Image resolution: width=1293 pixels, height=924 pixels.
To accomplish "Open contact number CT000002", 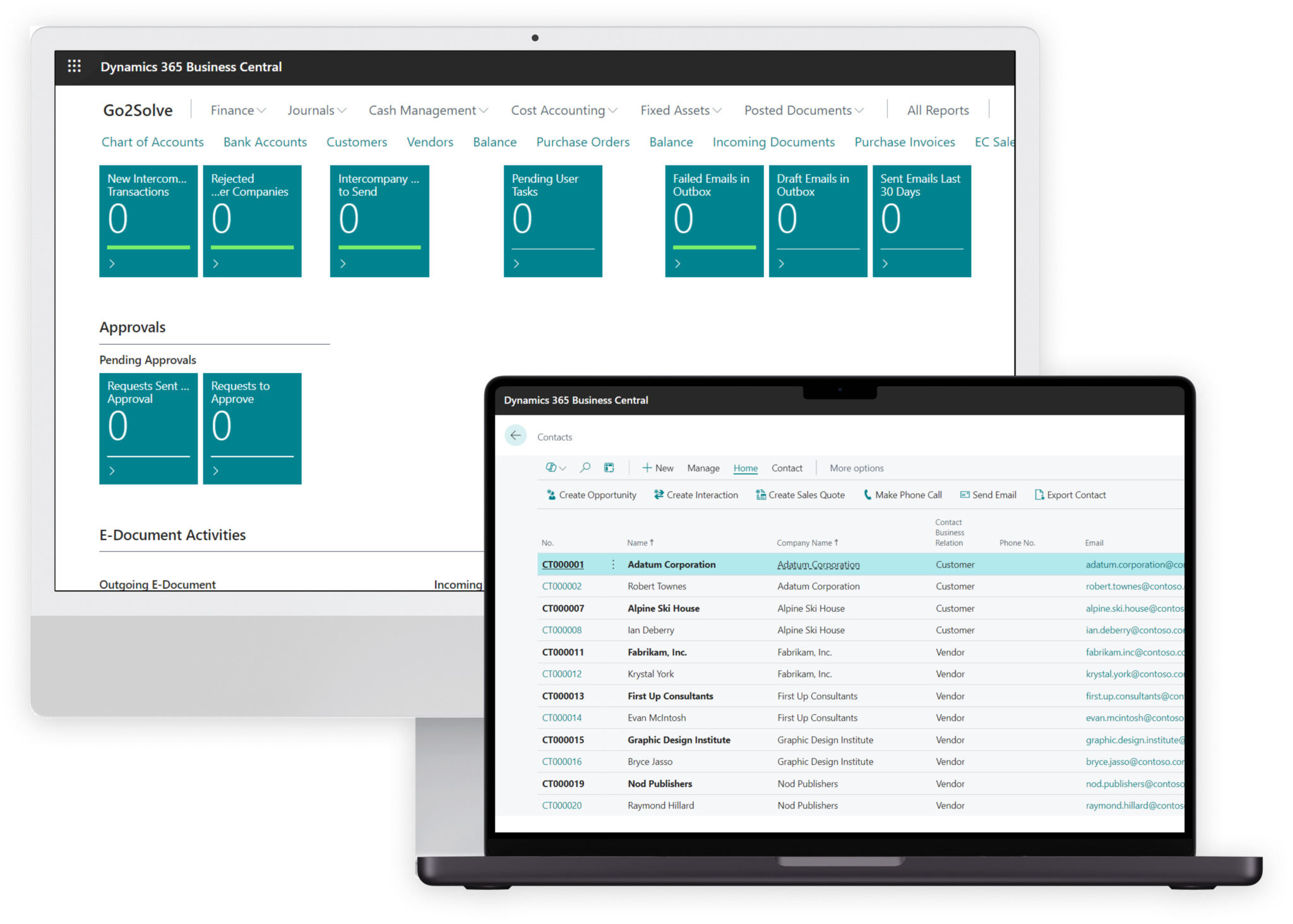I will pos(561,586).
